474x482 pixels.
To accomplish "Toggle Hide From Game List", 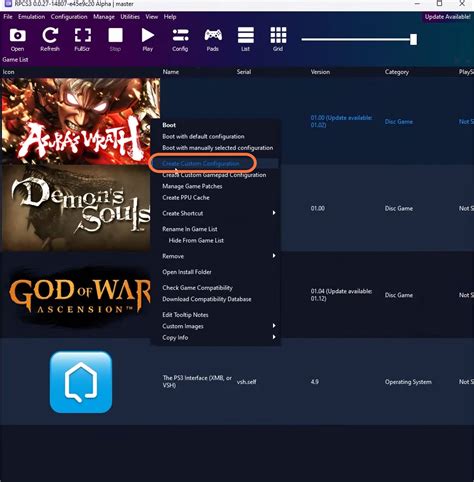I will [196, 240].
